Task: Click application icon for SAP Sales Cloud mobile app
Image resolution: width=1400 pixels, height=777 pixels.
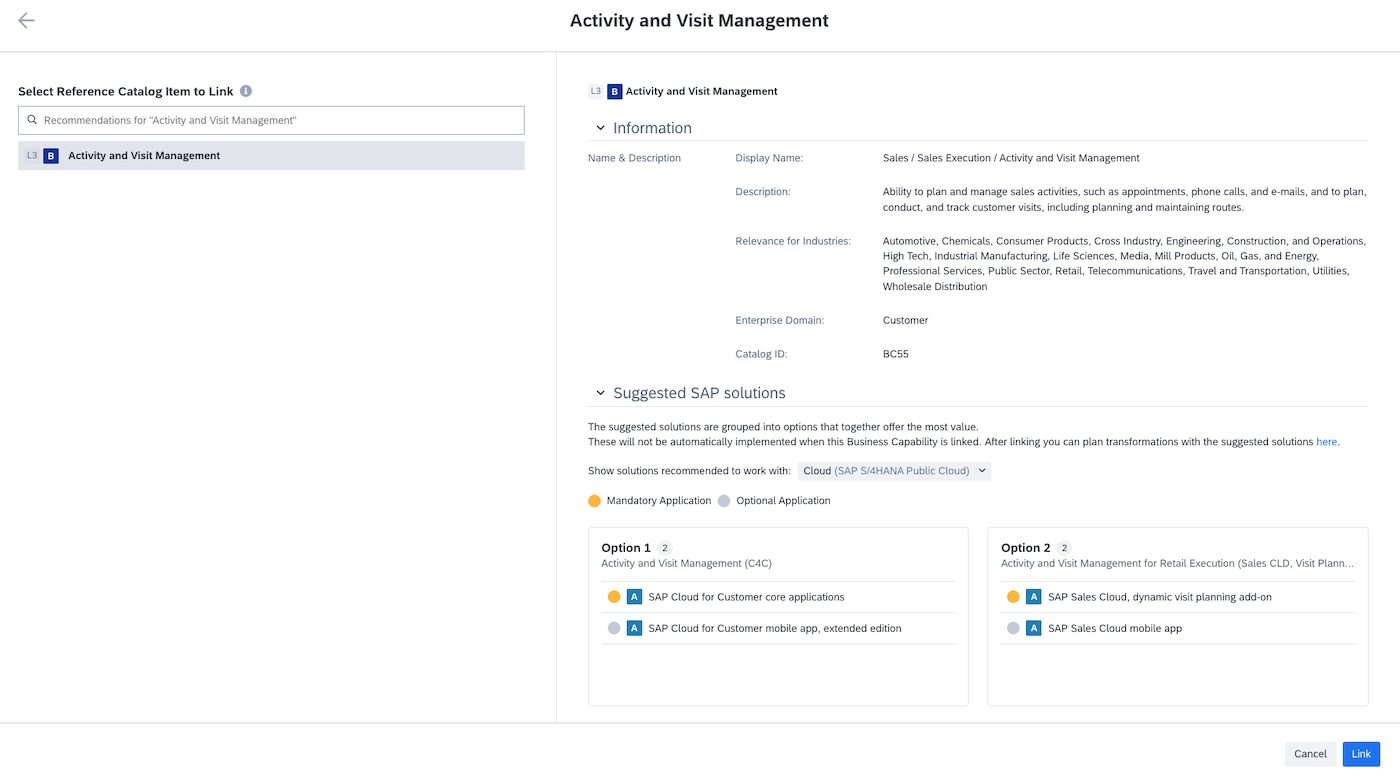Action: tap(1034, 629)
